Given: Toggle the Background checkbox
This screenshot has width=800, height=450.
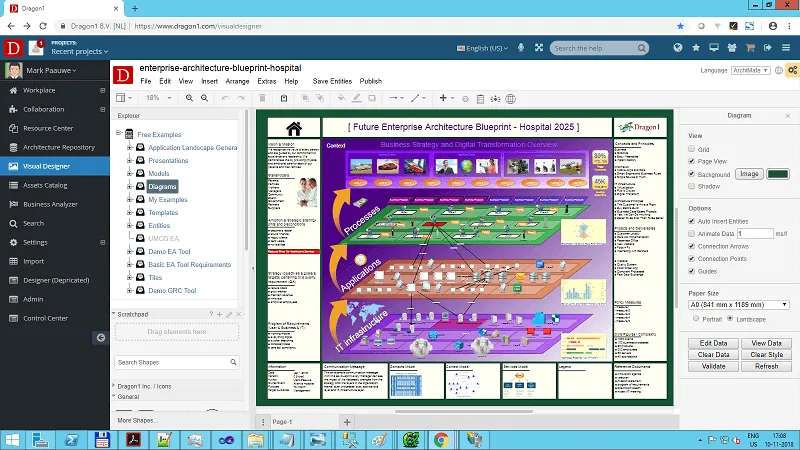Looking at the screenshot, I should [x=691, y=174].
